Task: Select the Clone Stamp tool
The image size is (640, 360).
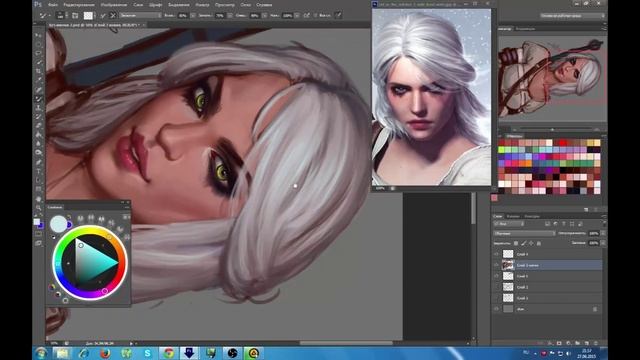Action: (39, 108)
